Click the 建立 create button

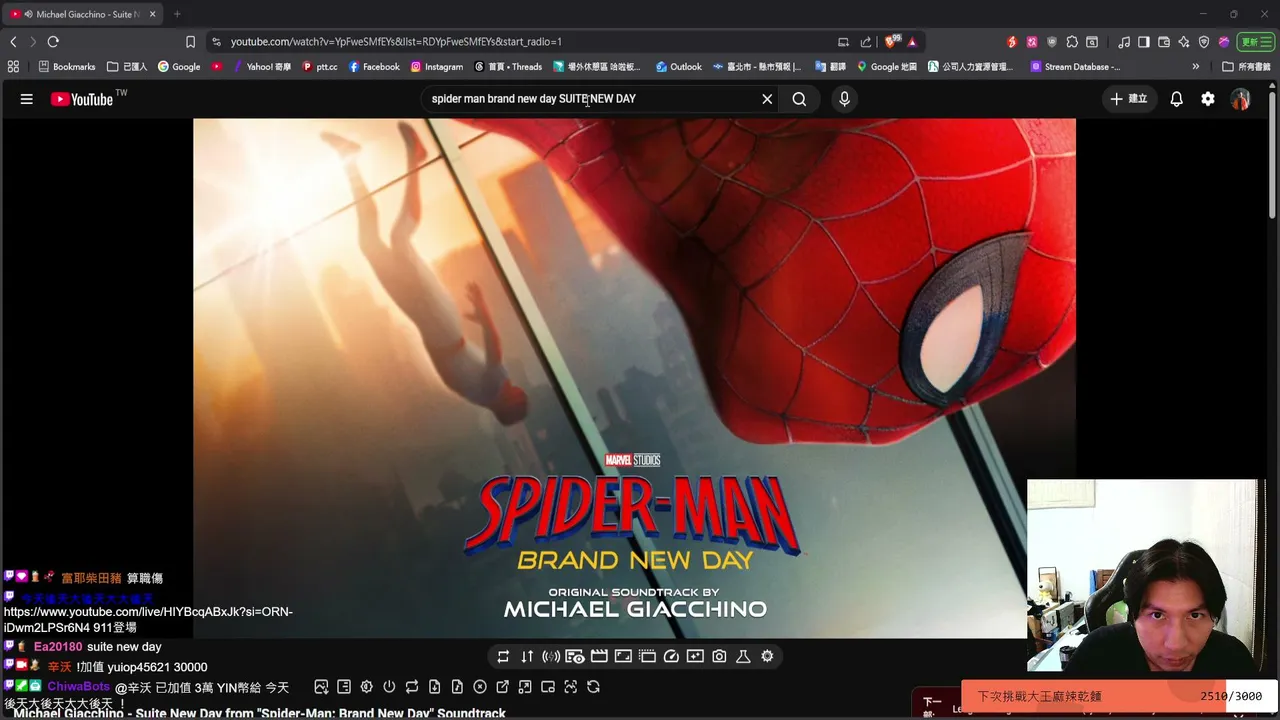(1128, 99)
